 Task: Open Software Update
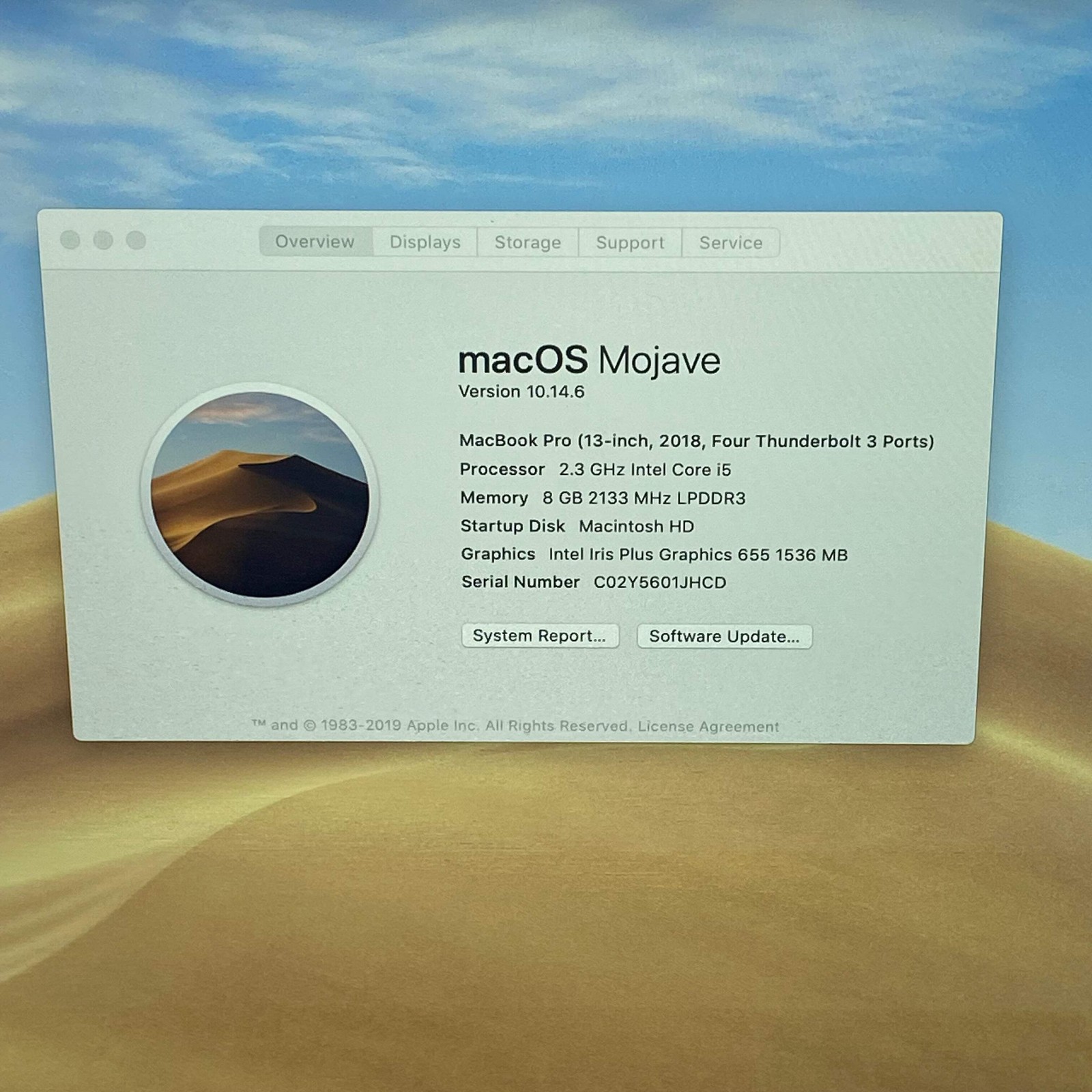pos(724,637)
